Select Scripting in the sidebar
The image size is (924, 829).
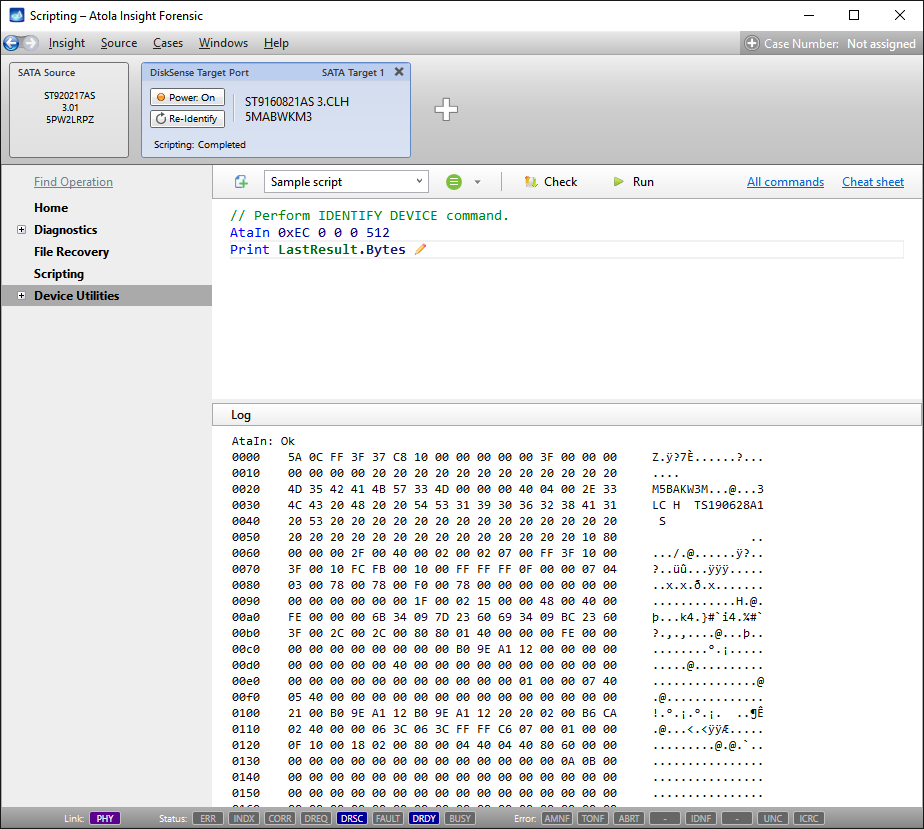click(x=59, y=274)
